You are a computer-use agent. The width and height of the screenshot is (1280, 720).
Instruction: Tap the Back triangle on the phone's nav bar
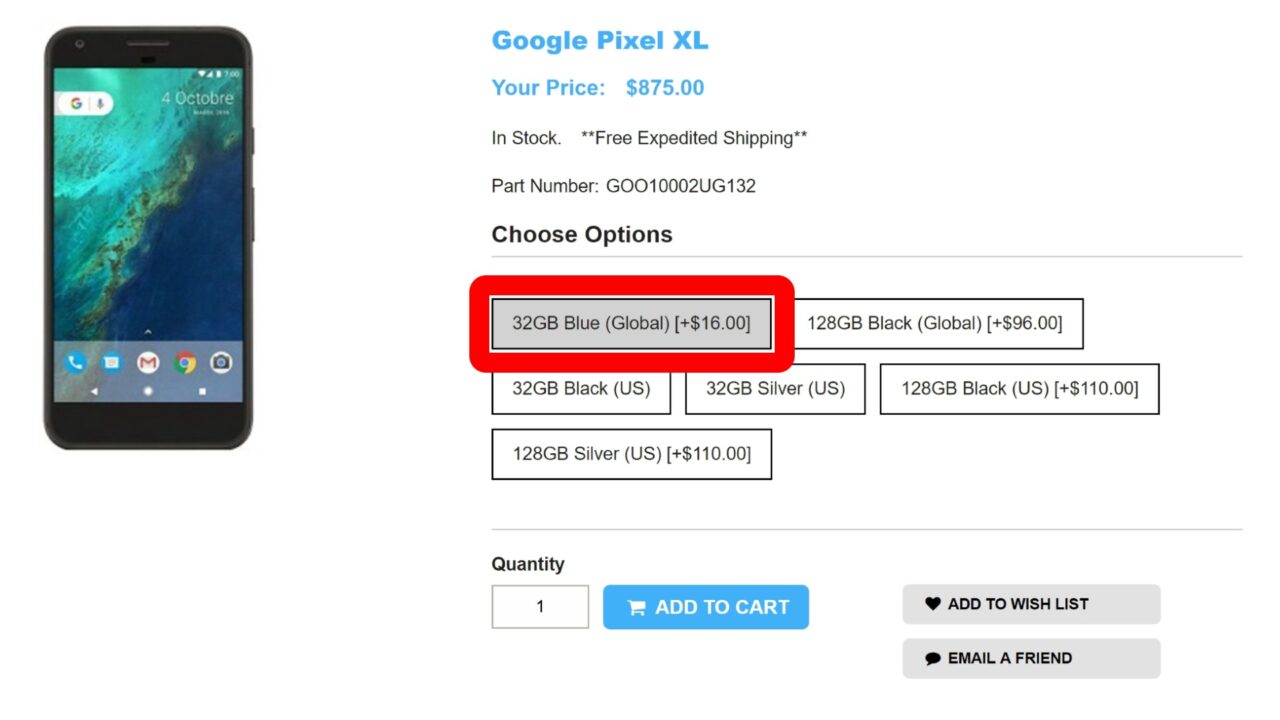[x=94, y=392]
